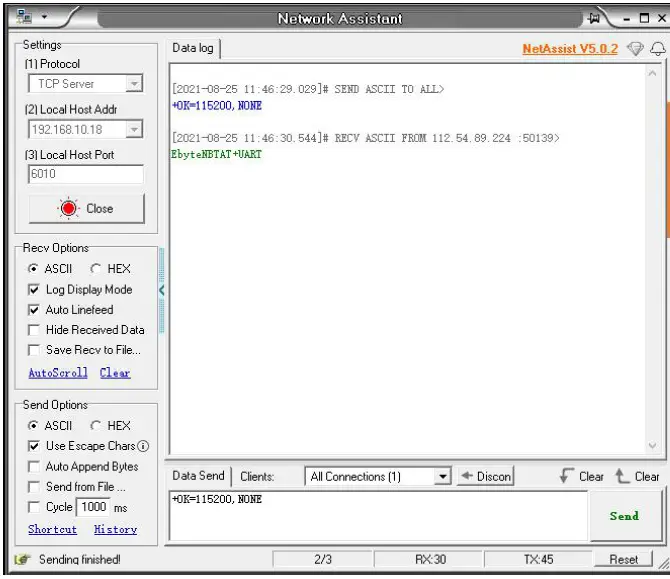This screenshot has width=670, height=579.
Task: Switch to the Data log tab
Action: click(193, 48)
